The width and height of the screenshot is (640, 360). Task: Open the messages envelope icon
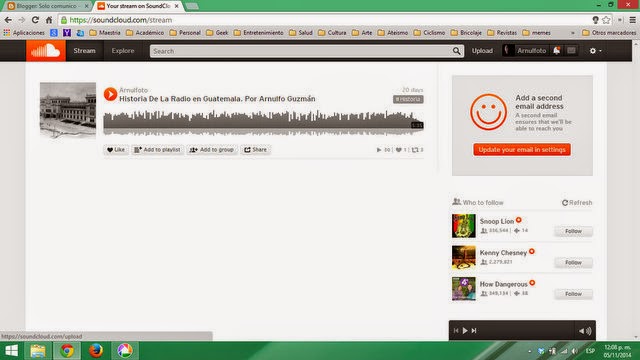pos(571,51)
